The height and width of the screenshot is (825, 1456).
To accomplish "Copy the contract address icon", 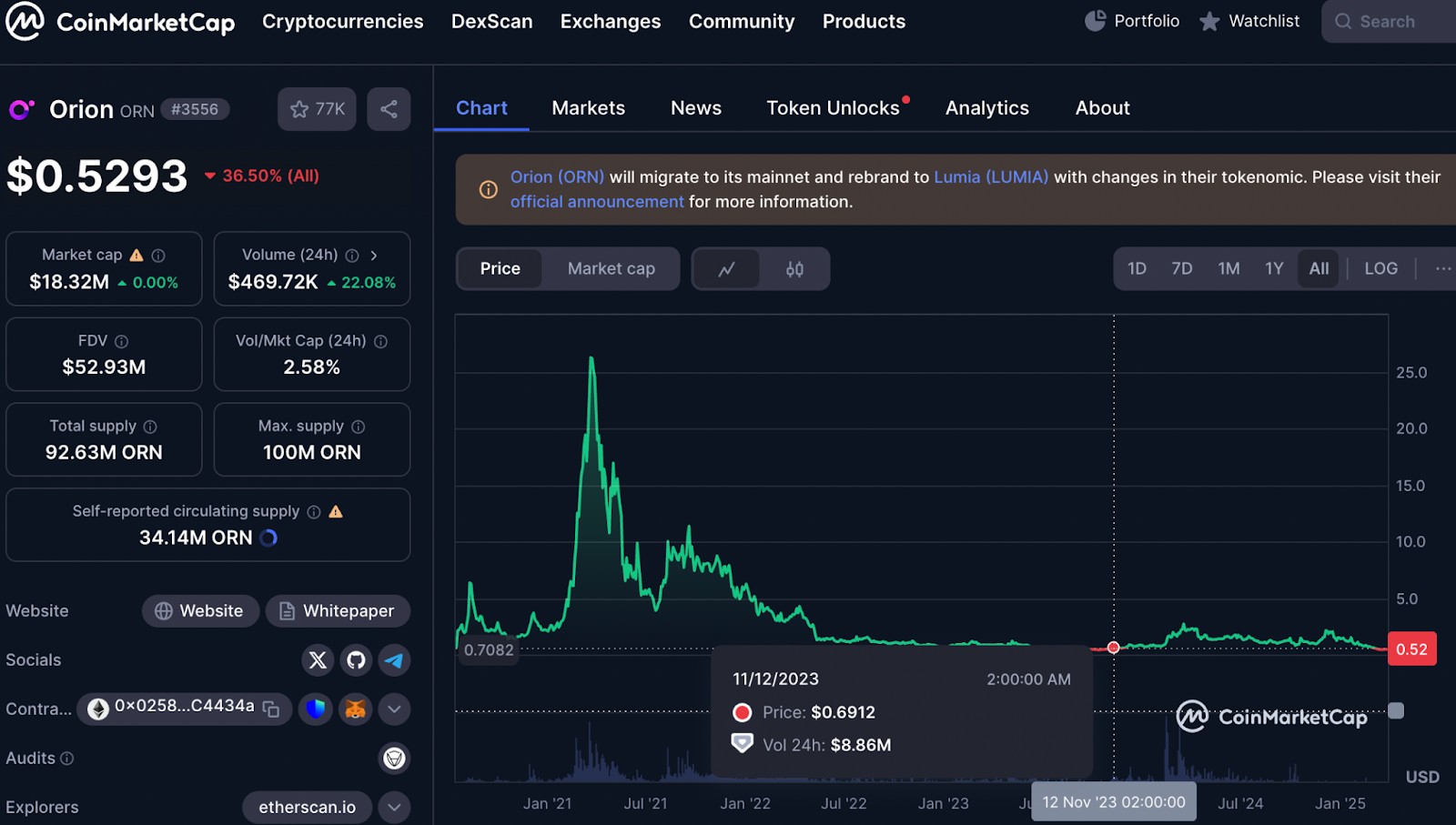I will (271, 709).
